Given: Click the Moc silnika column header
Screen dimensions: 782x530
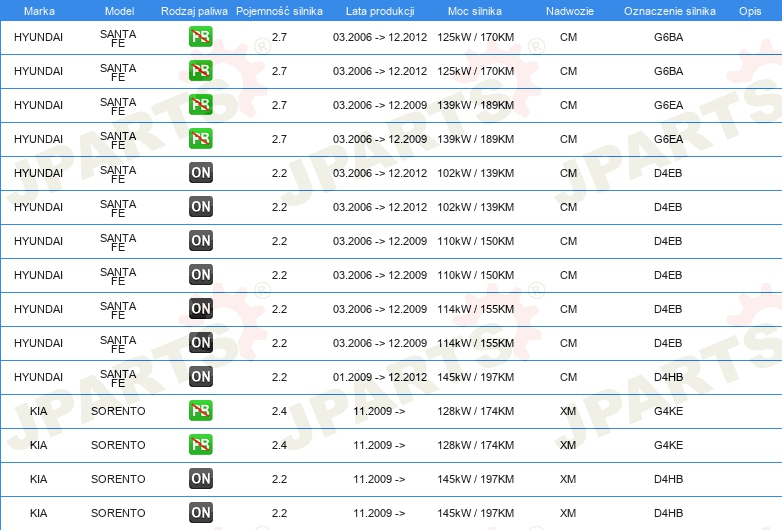Looking at the screenshot, I should click(475, 11).
